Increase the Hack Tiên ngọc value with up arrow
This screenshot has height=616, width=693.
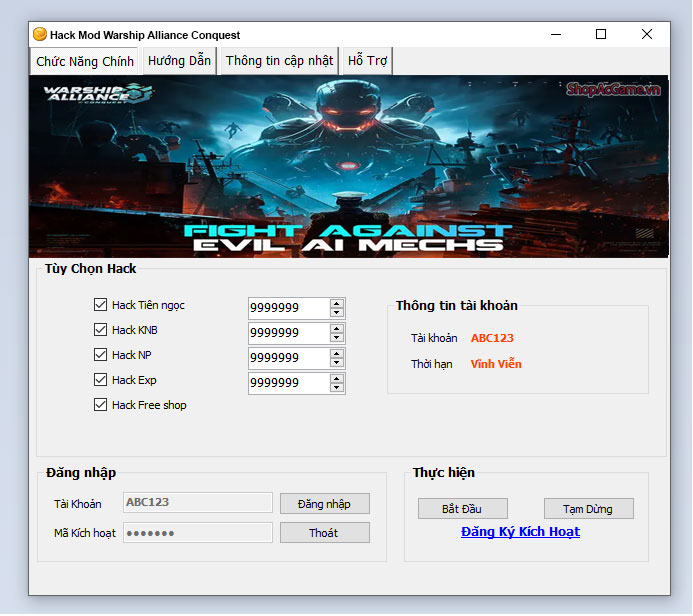click(x=337, y=304)
